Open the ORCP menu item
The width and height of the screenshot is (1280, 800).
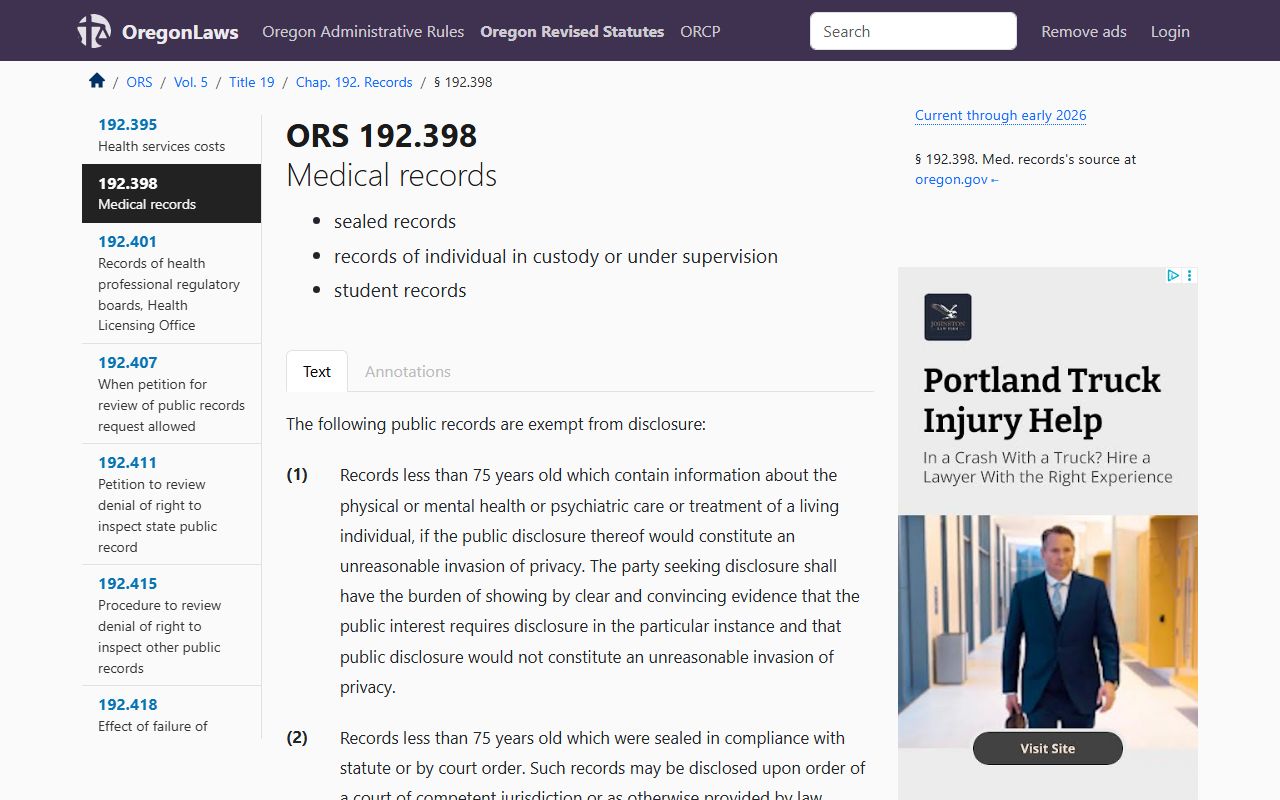(x=700, y=31)
